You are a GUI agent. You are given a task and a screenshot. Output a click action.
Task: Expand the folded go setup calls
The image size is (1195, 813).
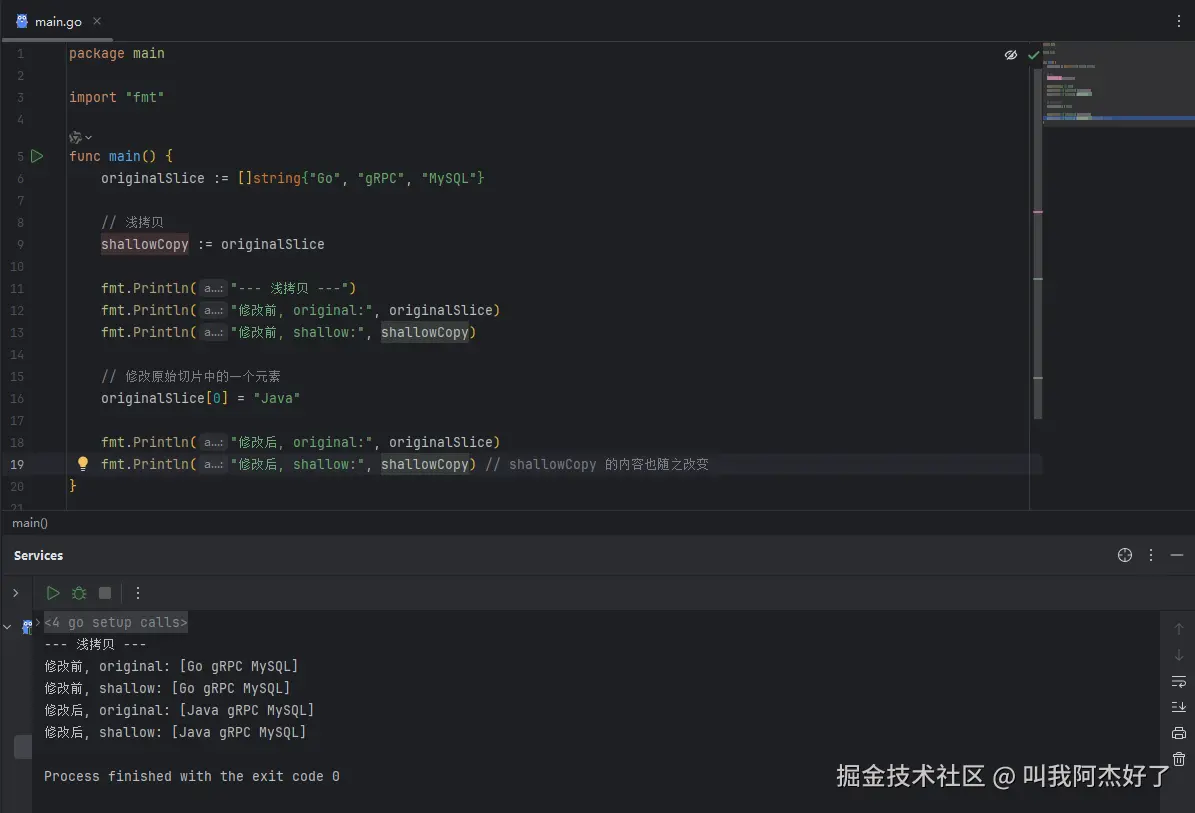(37, 622)
